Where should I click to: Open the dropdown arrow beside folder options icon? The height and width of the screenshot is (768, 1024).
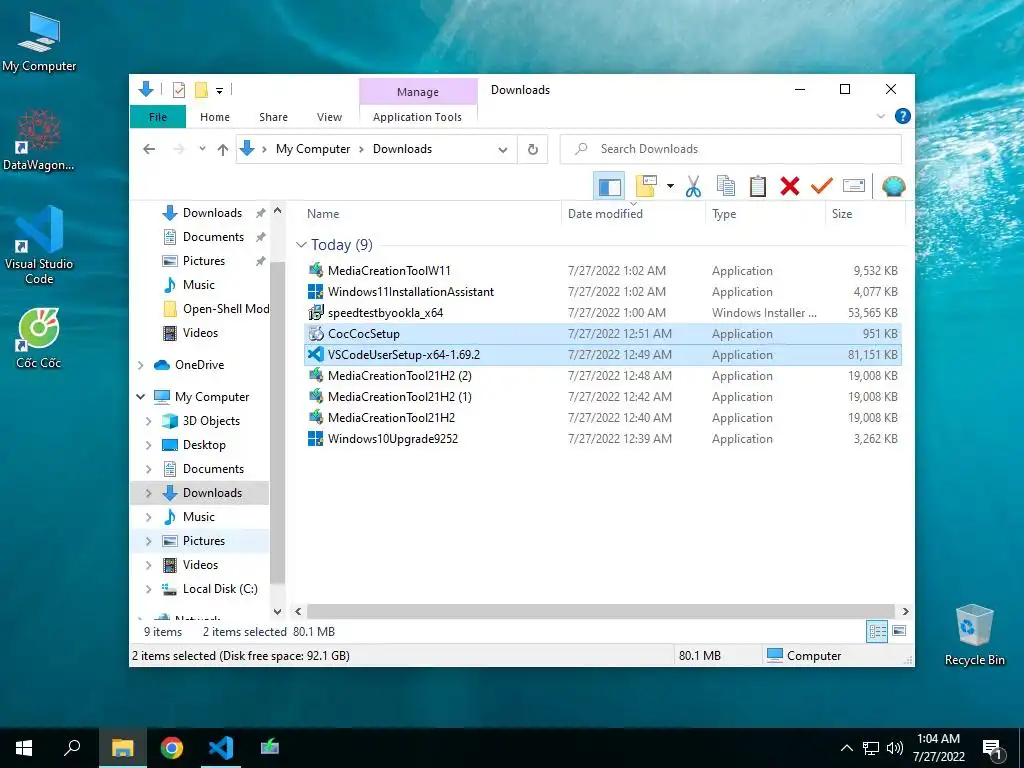coord(670,187)
